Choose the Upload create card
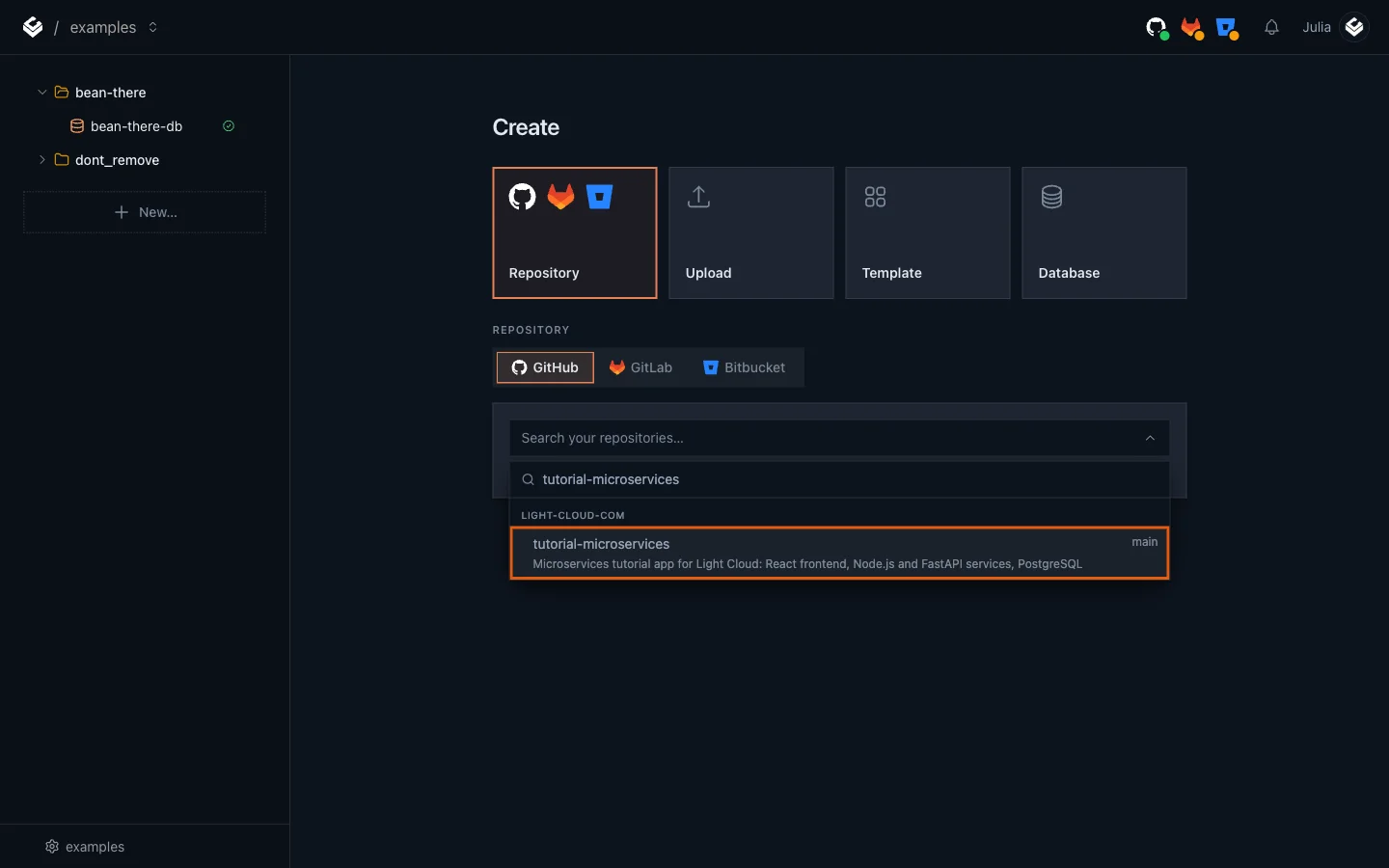 [x=751, y=232]
